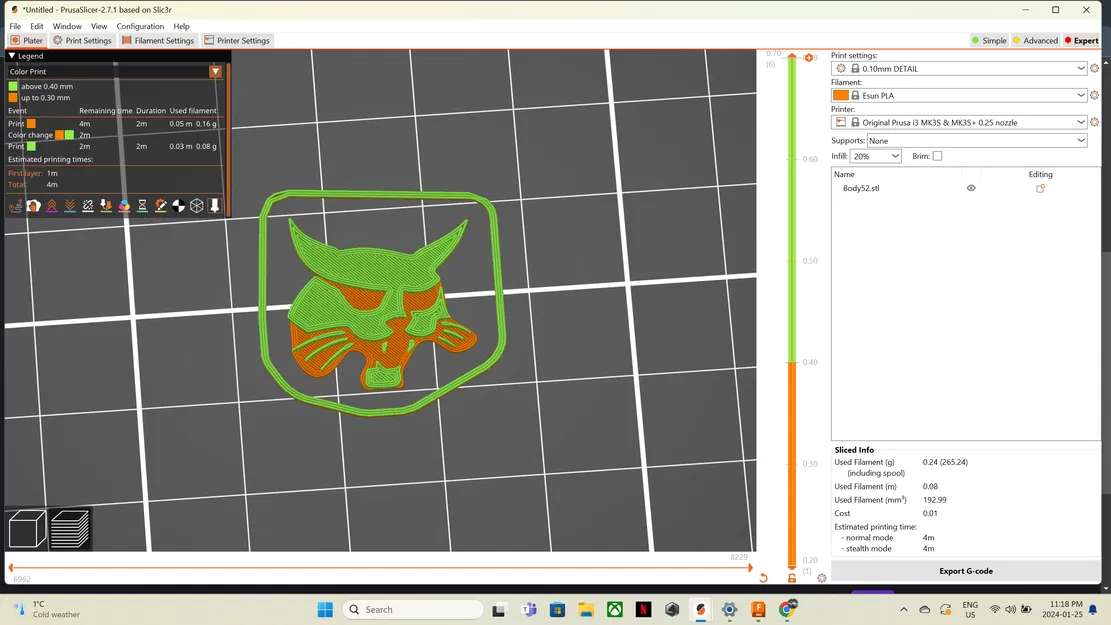Toggle Seams visibility icon
This screenshot has height=625, width=1111.
tap(88, 205)
